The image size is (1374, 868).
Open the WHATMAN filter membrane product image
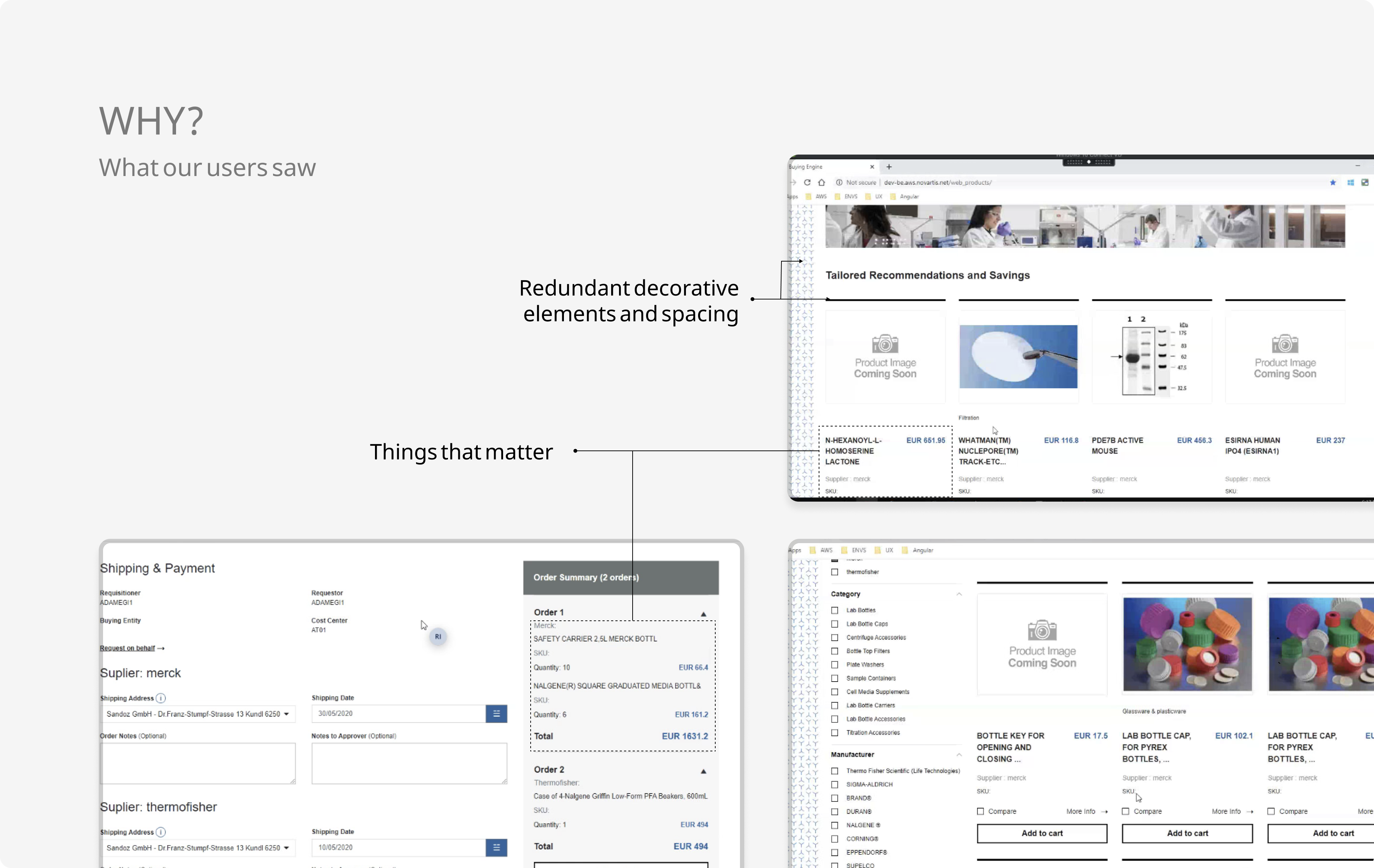pyautogui.click(x=1019, y=357)
